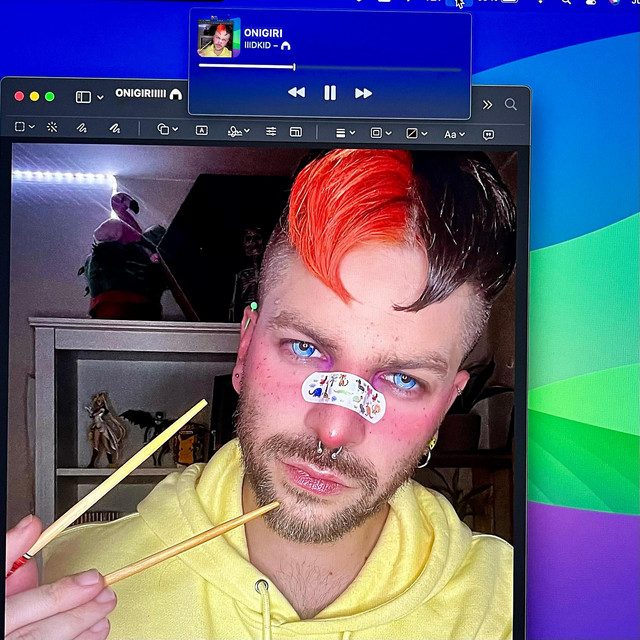Click the Adjust Size icon
Image resolution: width=640 pixels, height=640 pixels.
tap(296, 131)
